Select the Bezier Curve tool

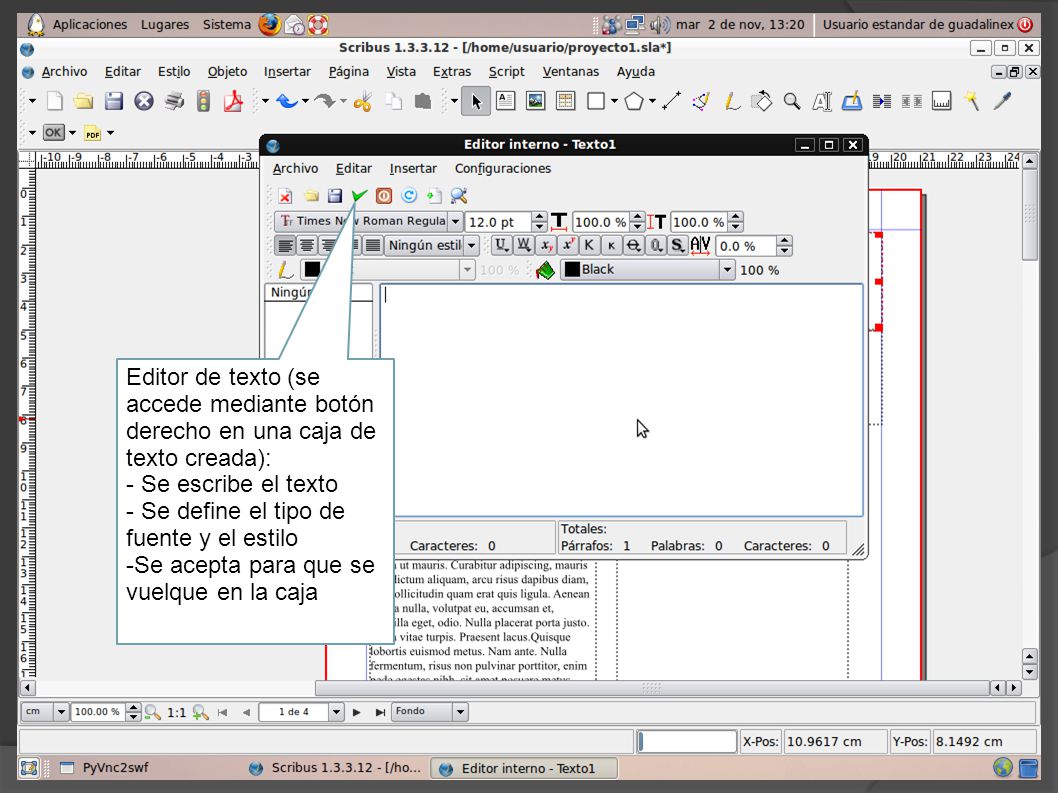pyautogui.click(x=701, y=101)
